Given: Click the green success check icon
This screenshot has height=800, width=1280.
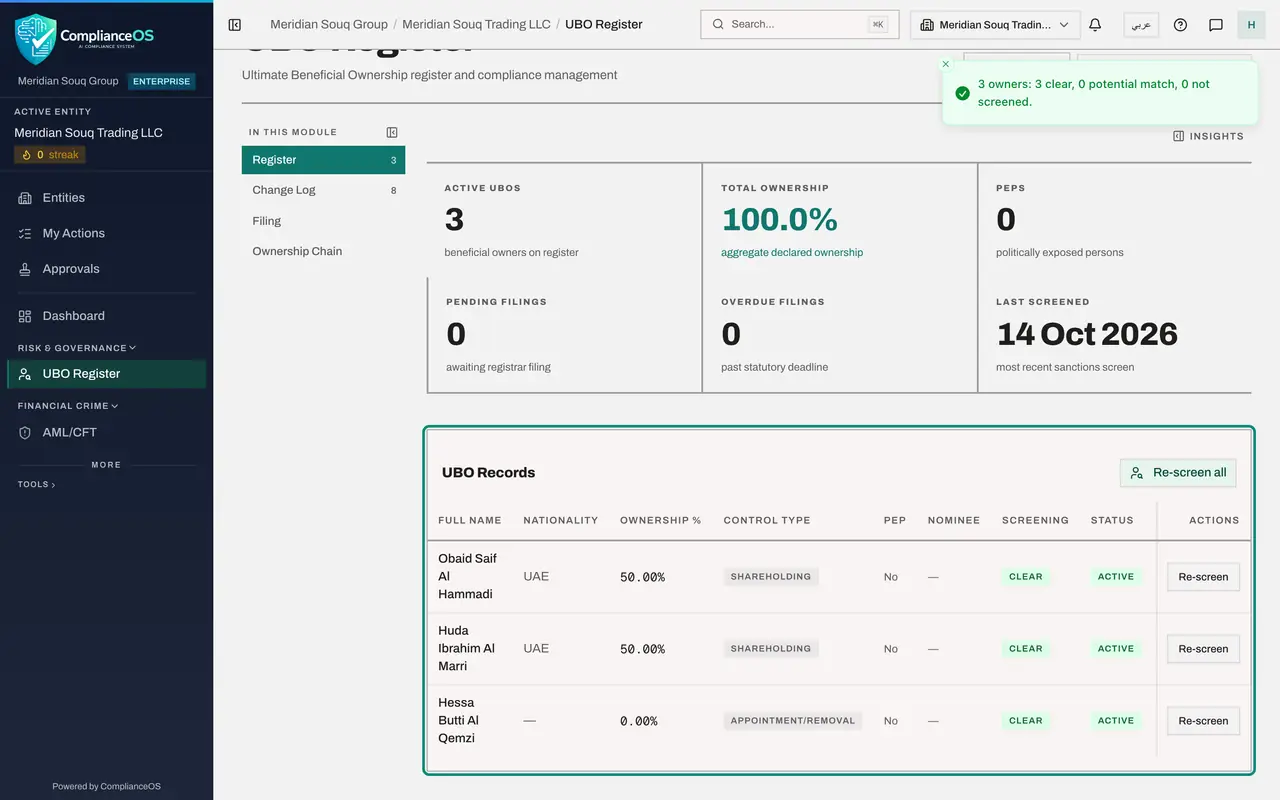Looking at the screenshot, I should 962,93.
